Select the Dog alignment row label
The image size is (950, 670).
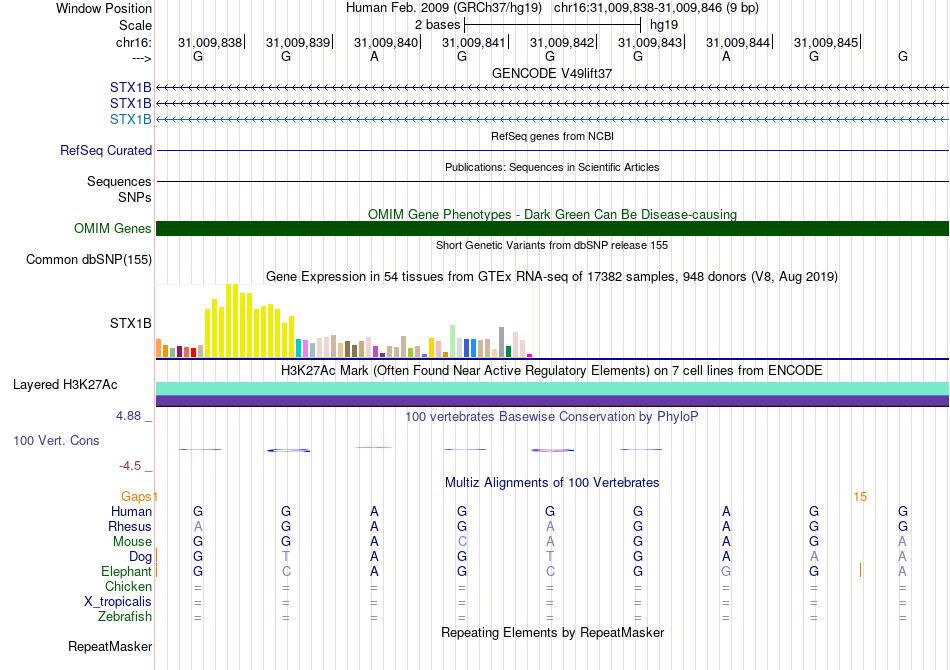pos(140,557)
